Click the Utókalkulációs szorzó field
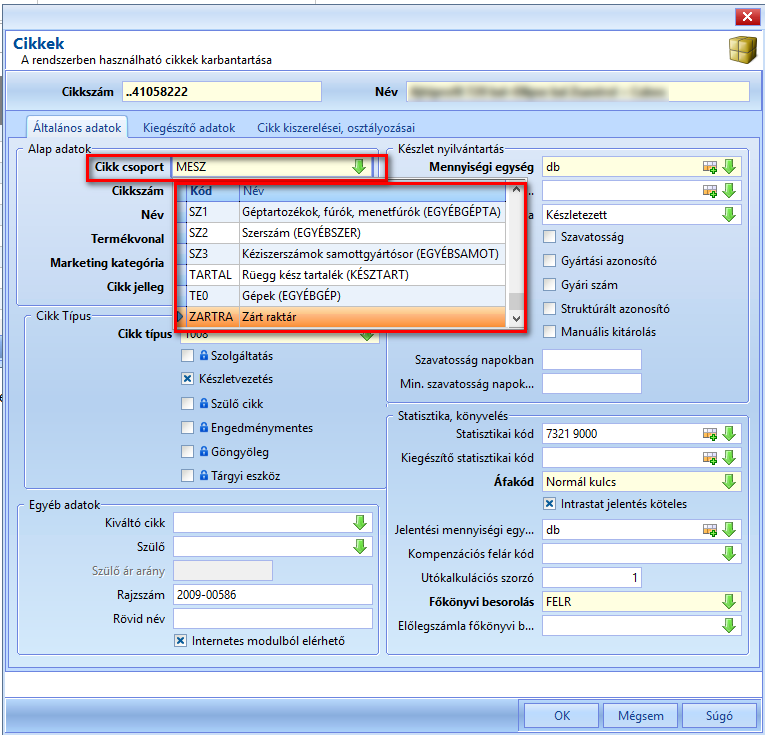Viewport: 765px width, 735px height. pos(592,578)
